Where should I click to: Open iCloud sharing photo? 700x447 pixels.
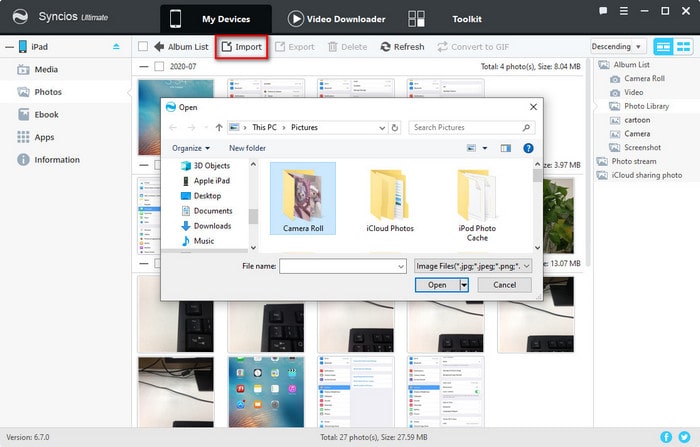tap(646, 175)
